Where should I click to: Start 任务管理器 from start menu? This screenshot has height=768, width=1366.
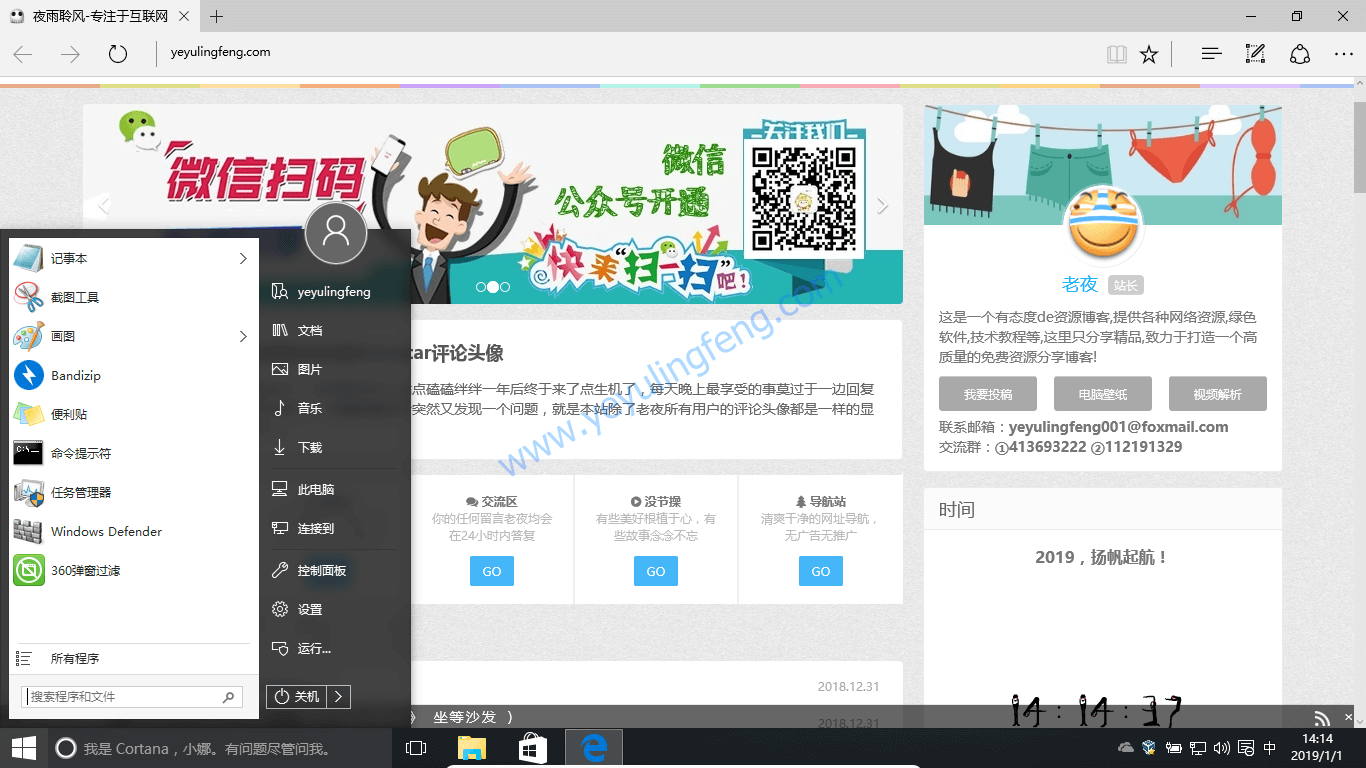click(x=134, y=492)
